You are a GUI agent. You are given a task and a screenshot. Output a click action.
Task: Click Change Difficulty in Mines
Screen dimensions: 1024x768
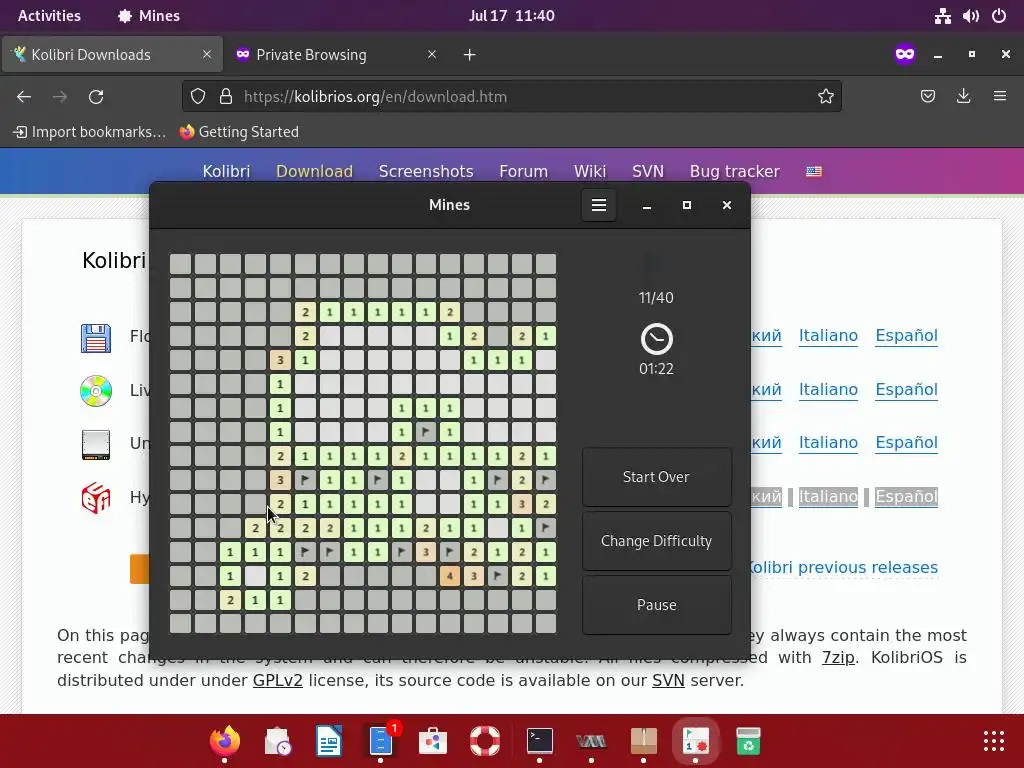656,541
